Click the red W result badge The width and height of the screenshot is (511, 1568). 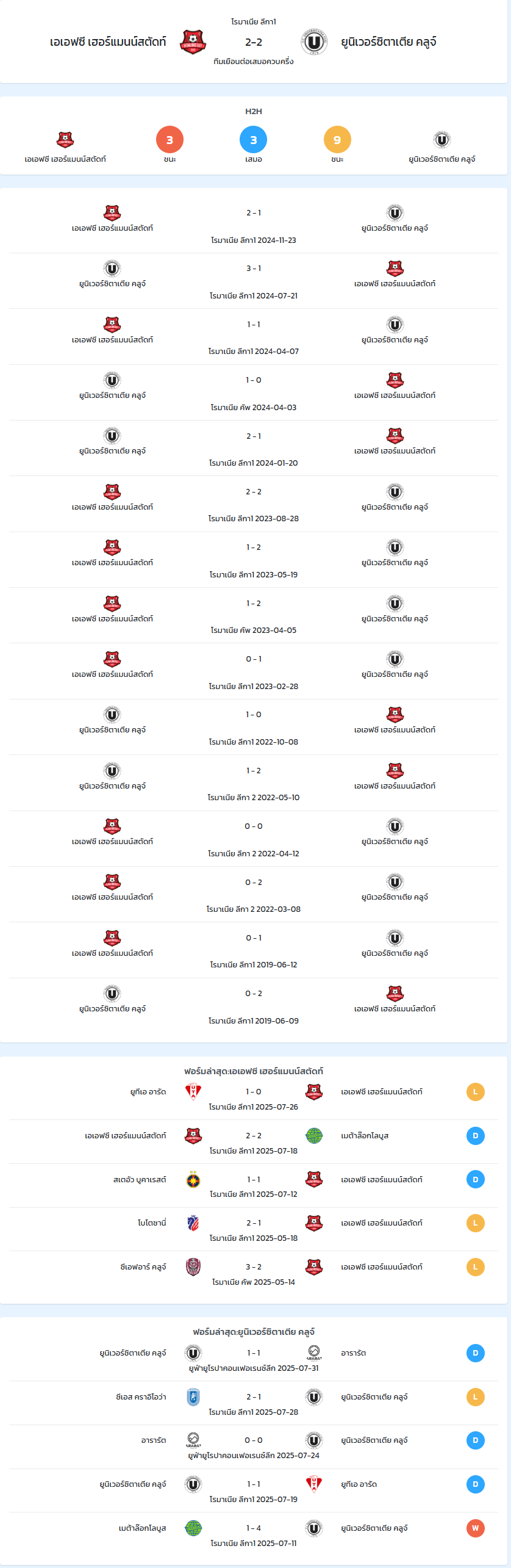coord(476,1528)
